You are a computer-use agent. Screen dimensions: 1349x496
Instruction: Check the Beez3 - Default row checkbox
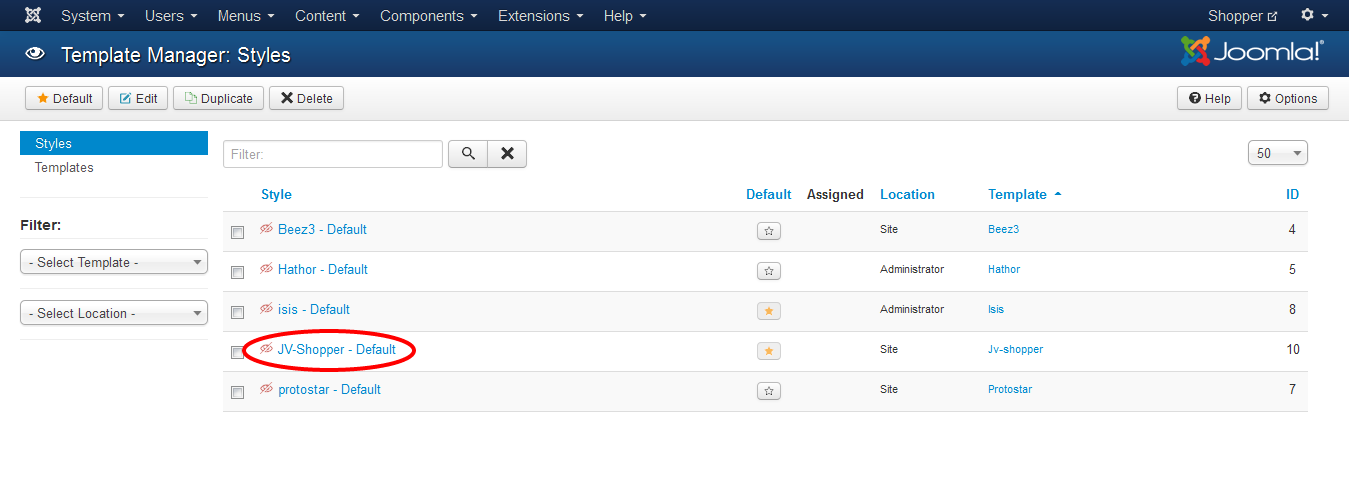[x=237, y=232]
